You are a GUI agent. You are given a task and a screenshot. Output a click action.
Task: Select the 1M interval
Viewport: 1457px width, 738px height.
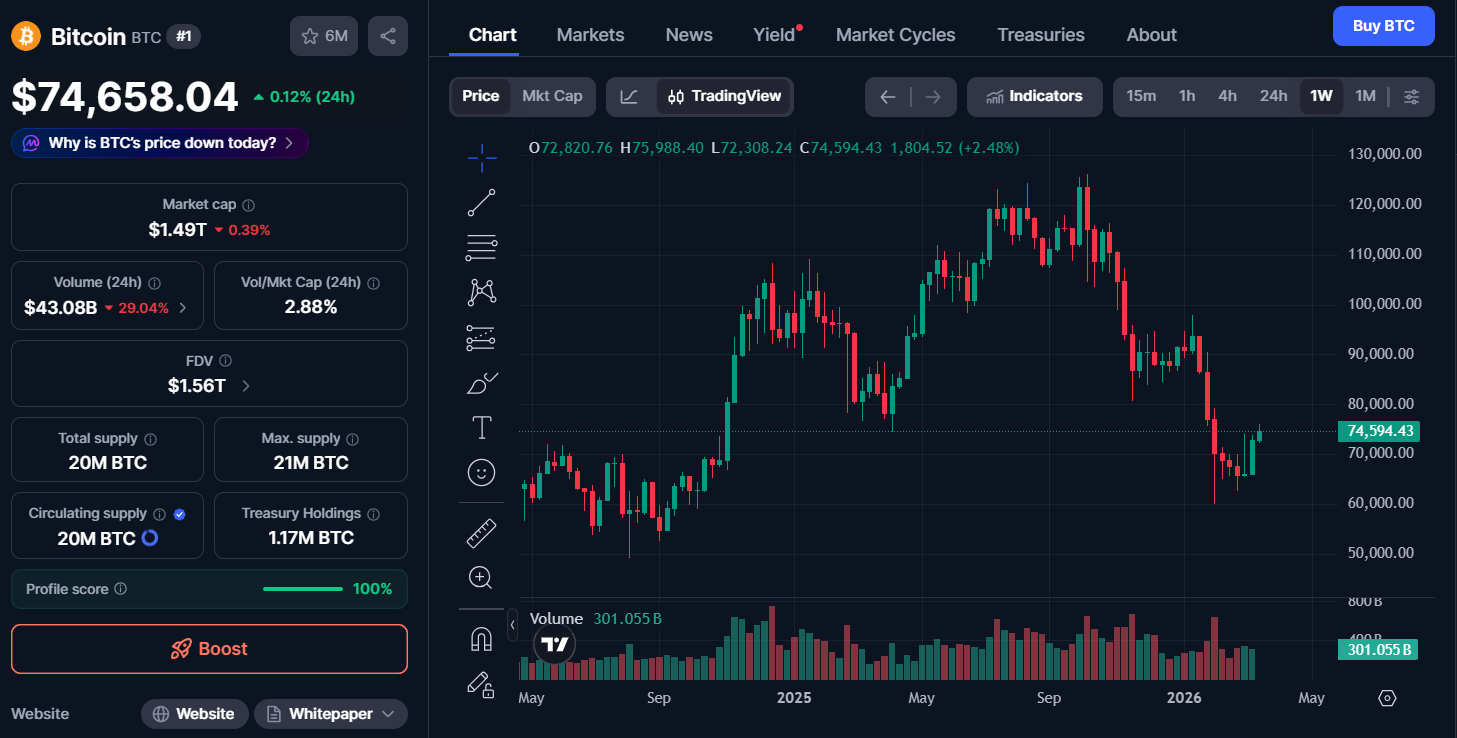pyautogui.click(x=1365, y=96)
